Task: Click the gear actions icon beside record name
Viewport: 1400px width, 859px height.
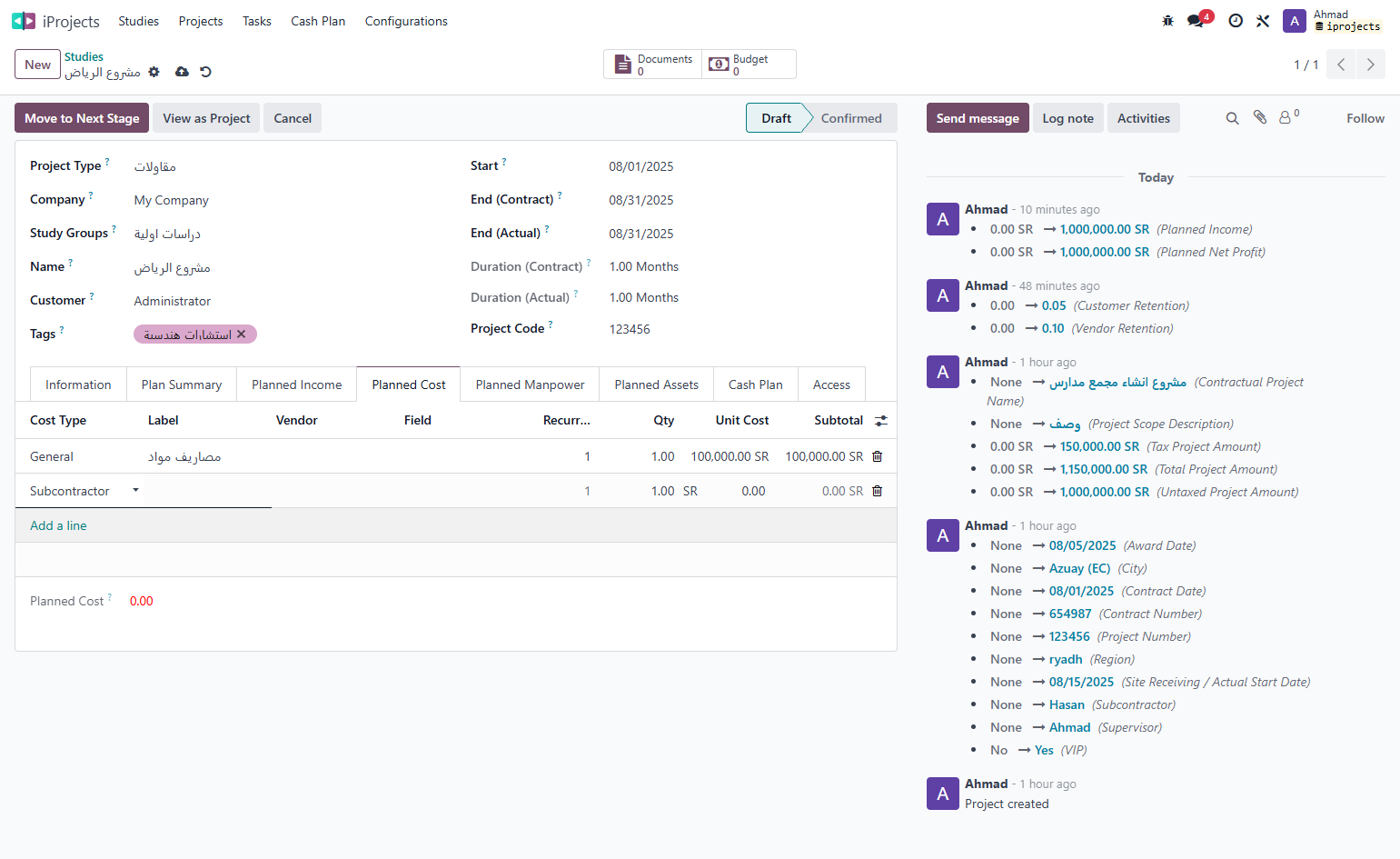Action: pyautogui.click(x=154, y=72)
